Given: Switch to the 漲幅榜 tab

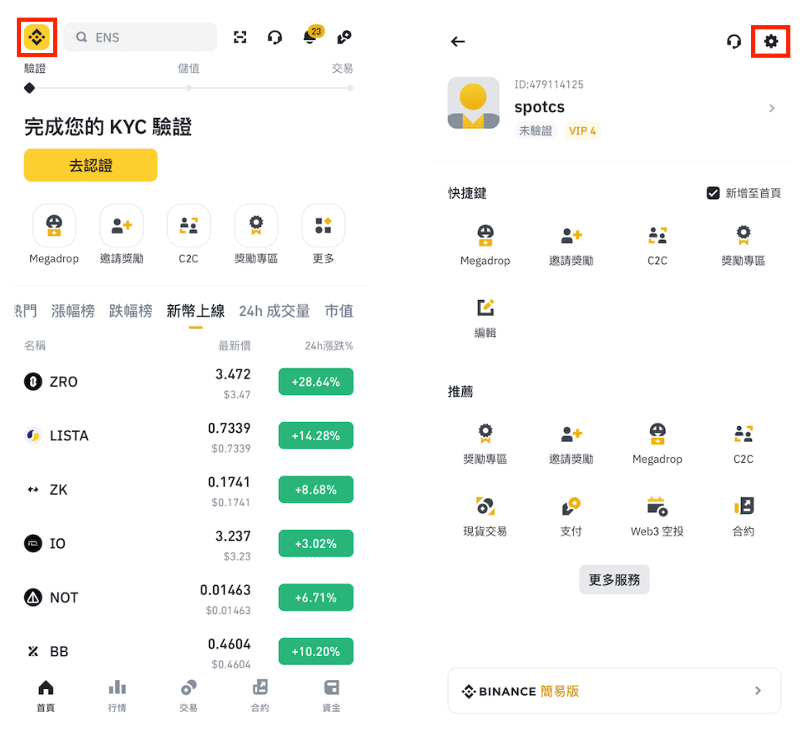Looking at the screenshot, I should pyautogui.click(x=73, y=311).
